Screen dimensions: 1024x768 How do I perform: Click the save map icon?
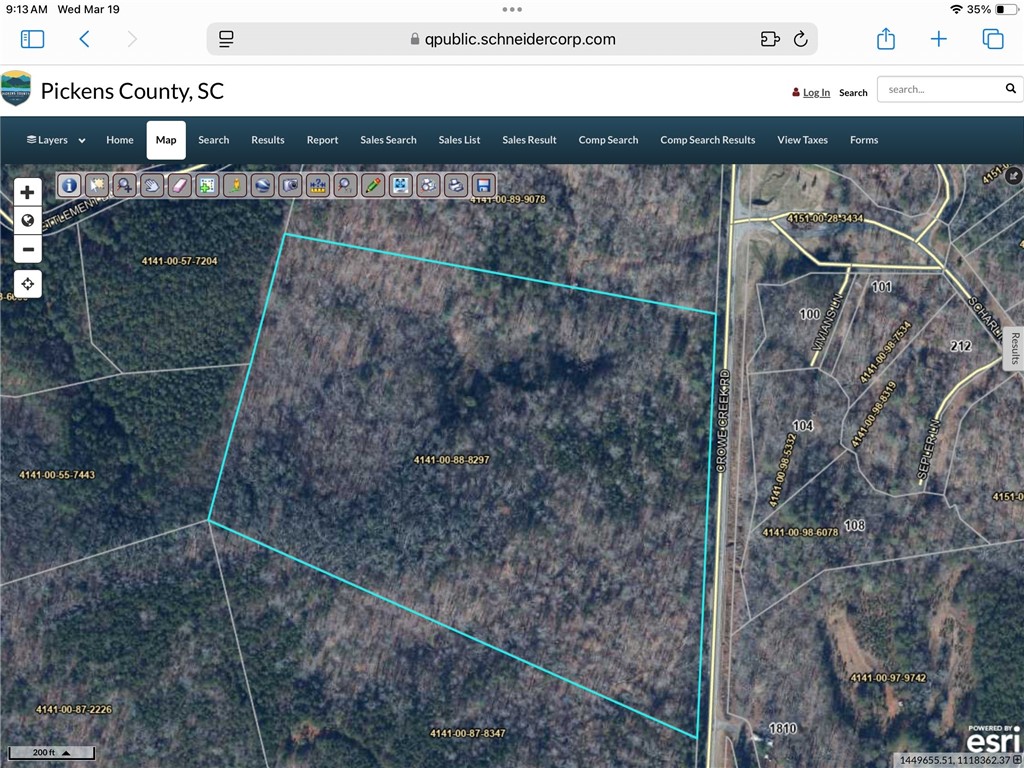coord(484,185)
